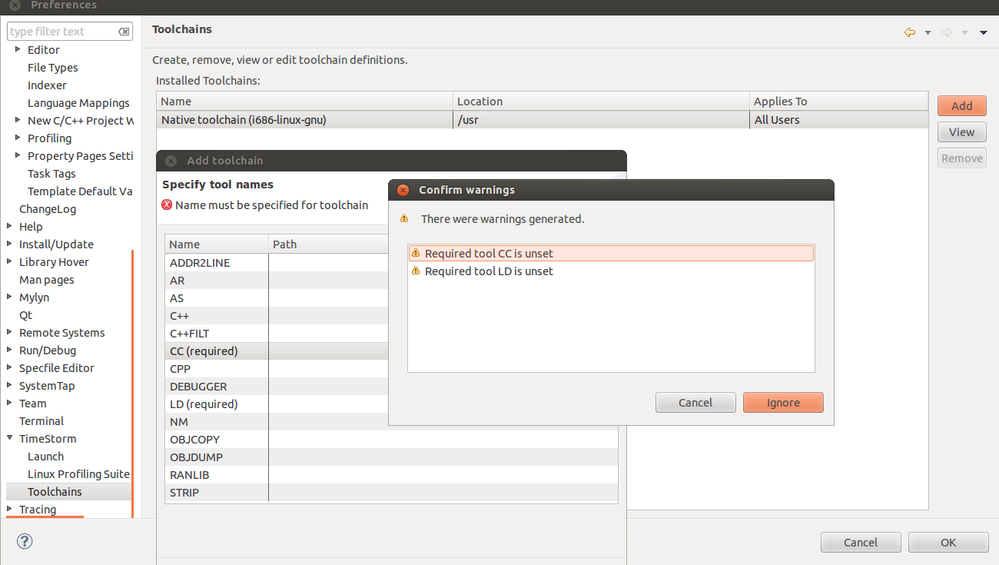Click the installed toolchains Name column header

pyautogui.click(x=305, y=101)
